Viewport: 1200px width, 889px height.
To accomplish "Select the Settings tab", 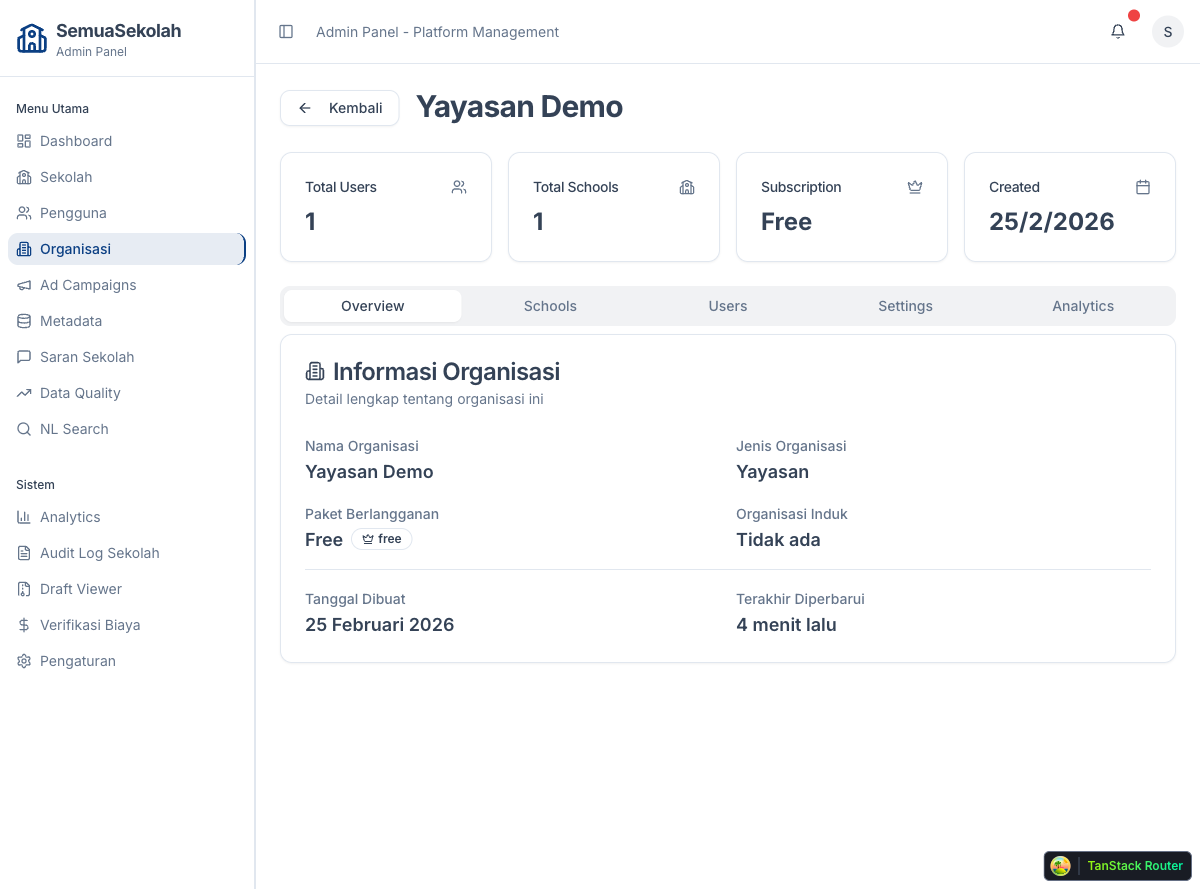I will tap(905, 306).
